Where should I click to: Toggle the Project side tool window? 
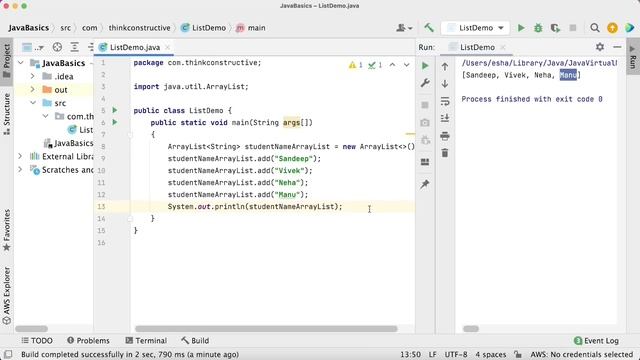7,61
